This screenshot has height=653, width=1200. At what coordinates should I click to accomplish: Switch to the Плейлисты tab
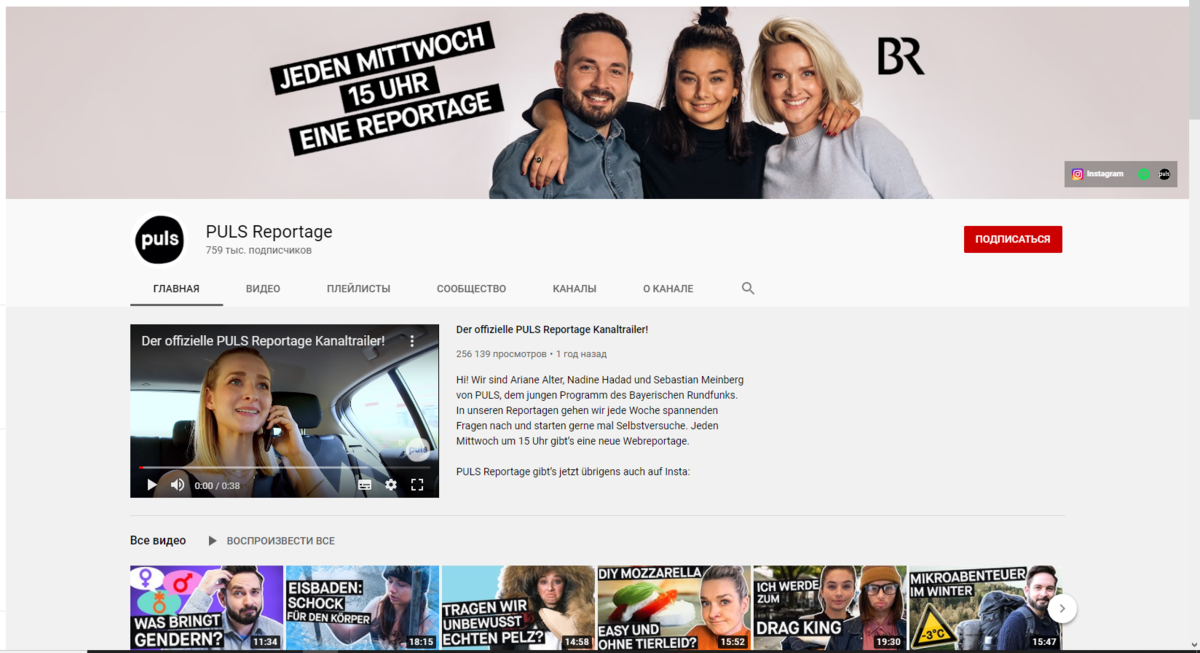point(358,288)
